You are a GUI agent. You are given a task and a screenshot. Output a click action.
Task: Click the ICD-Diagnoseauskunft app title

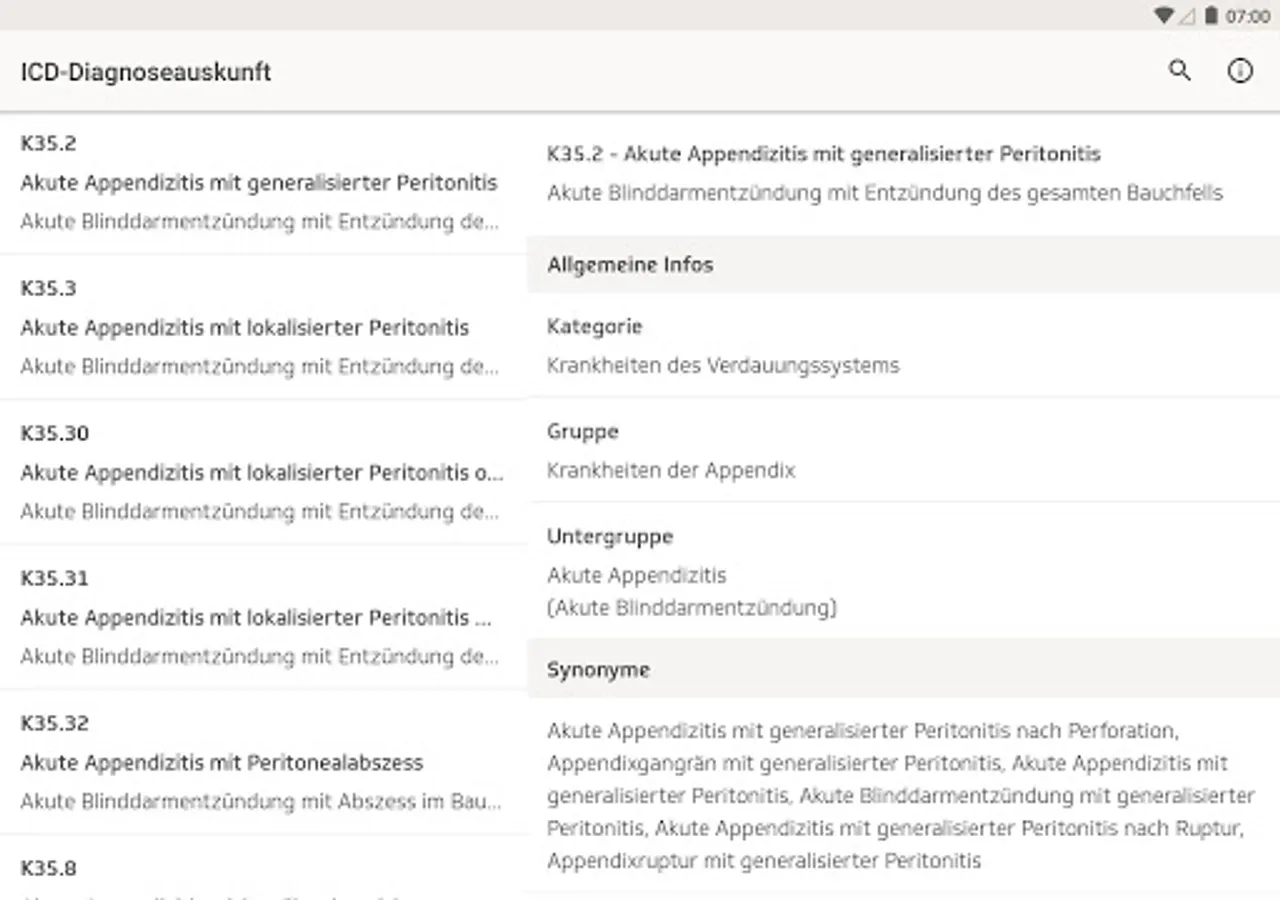[146, 72]
